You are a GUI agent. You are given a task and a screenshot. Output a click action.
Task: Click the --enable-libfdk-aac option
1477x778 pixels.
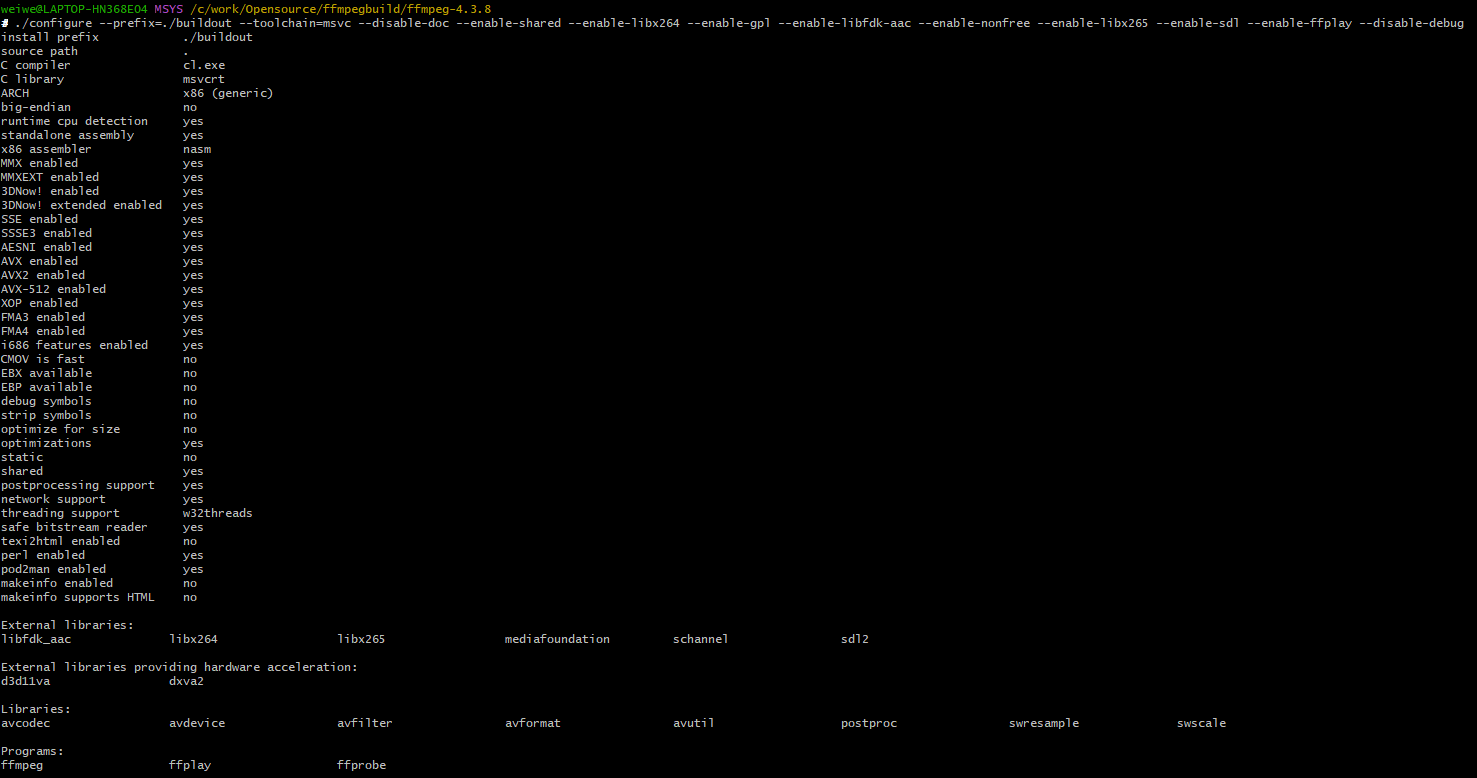pos(844,23)
